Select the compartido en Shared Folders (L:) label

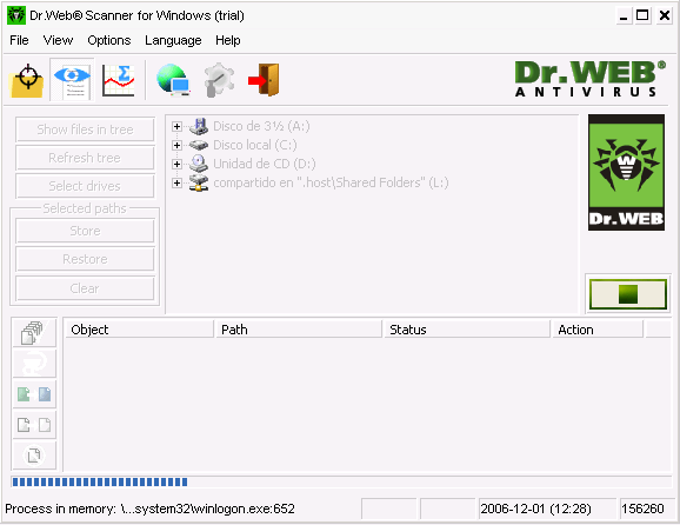pos(331,183)
